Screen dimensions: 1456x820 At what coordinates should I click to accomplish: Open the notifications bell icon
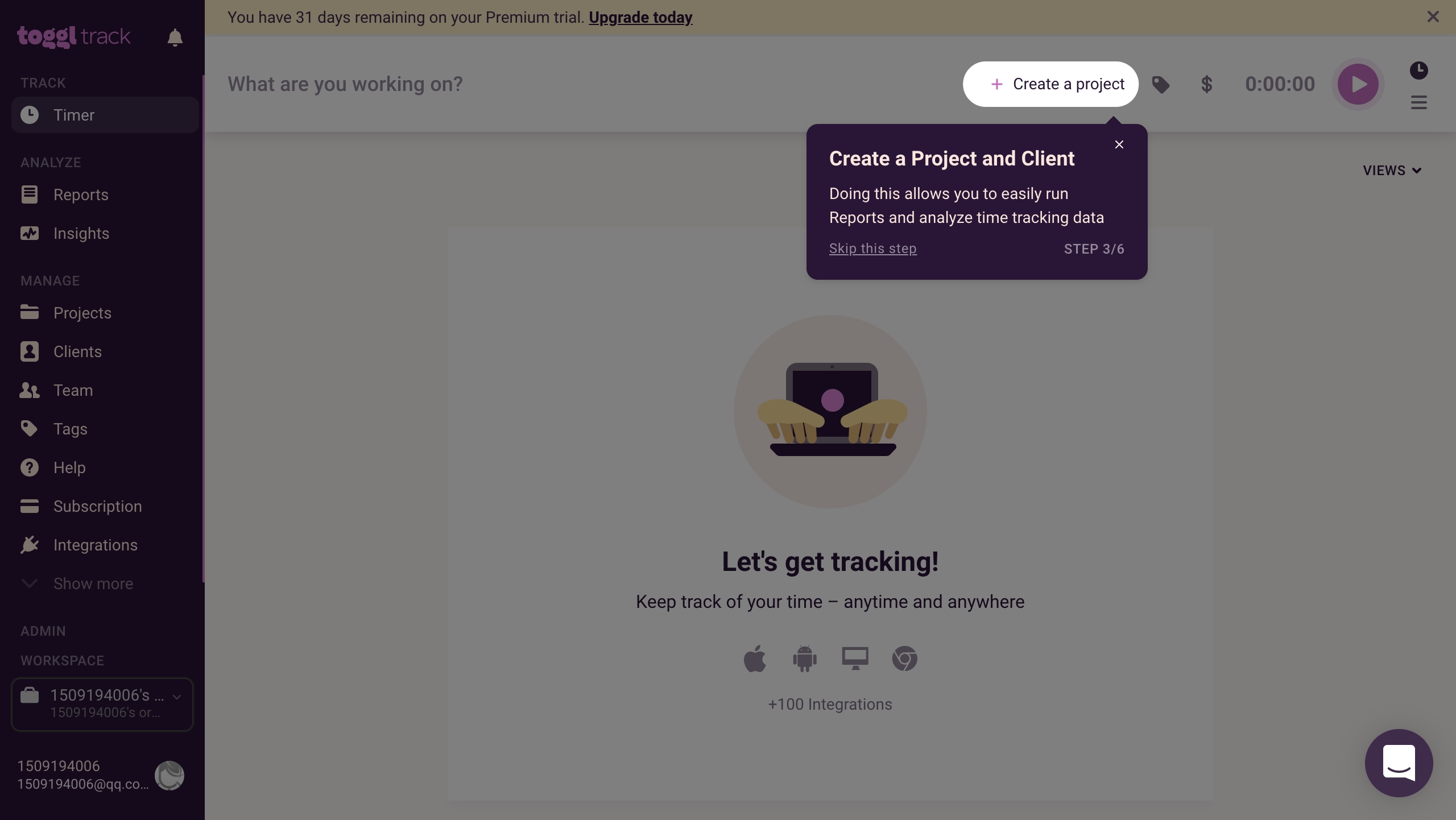tap(175, 38)
